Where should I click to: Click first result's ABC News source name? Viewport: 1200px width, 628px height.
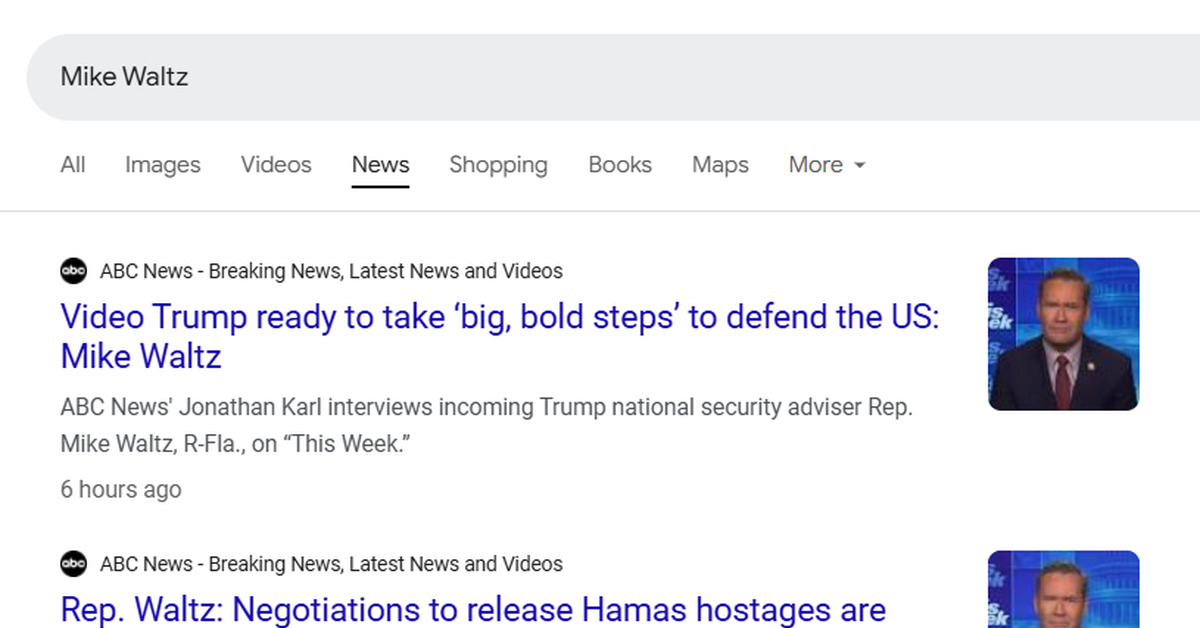pos(331,271)
